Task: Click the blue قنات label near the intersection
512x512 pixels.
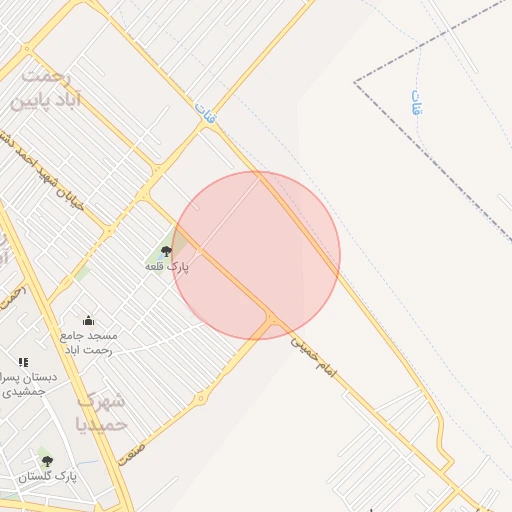Action: point(206,113)
